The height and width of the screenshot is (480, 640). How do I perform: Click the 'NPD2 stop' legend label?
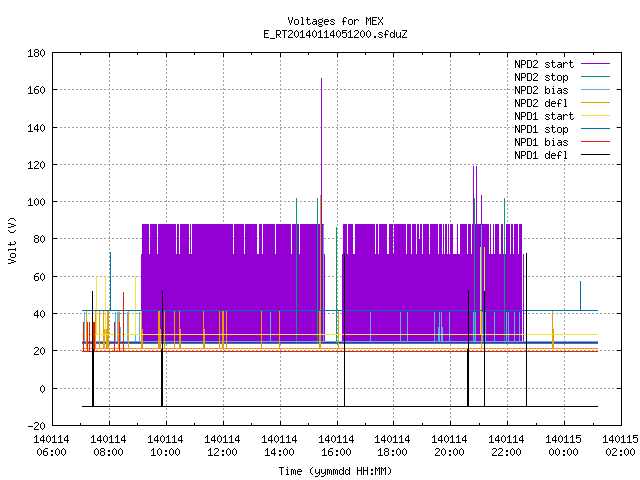click(541, 77)
